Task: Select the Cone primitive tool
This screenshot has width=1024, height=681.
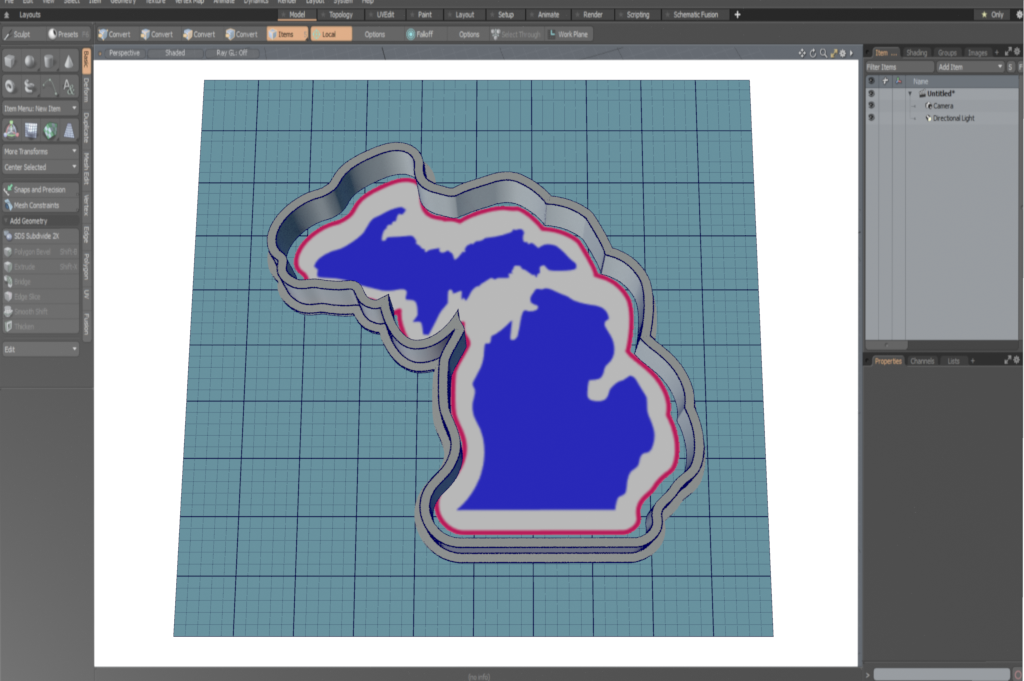Action: click(68, 62)
